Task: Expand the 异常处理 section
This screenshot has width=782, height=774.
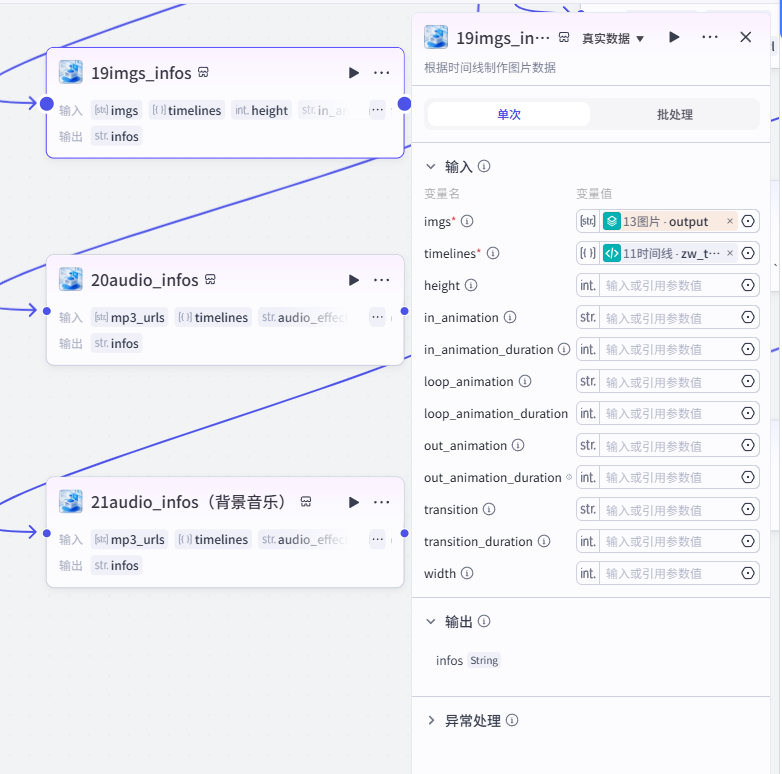Action: [x=431, y=721]
